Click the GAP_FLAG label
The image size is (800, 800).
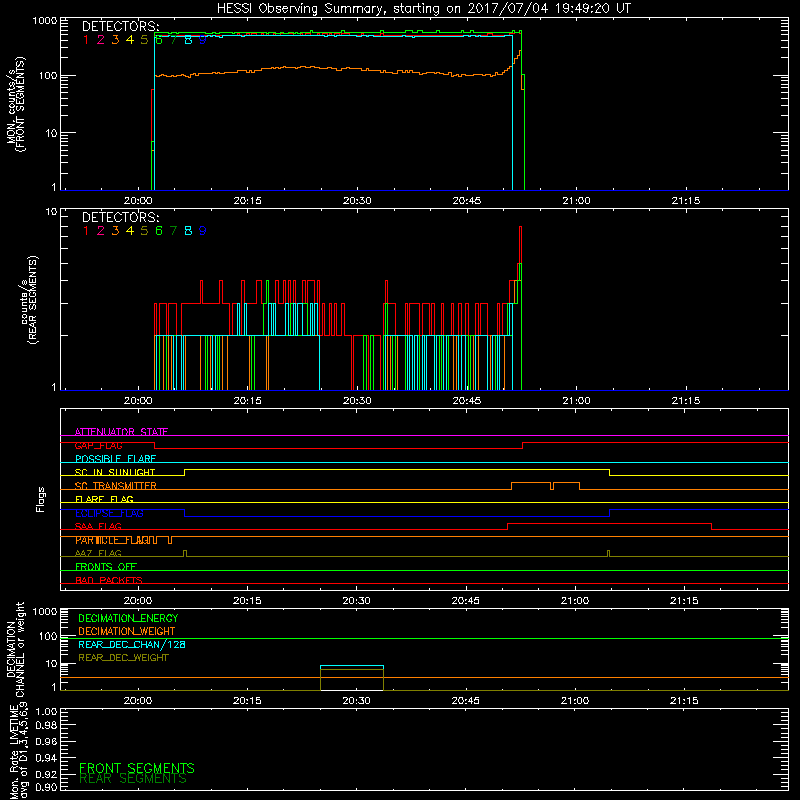coord(98,445)
